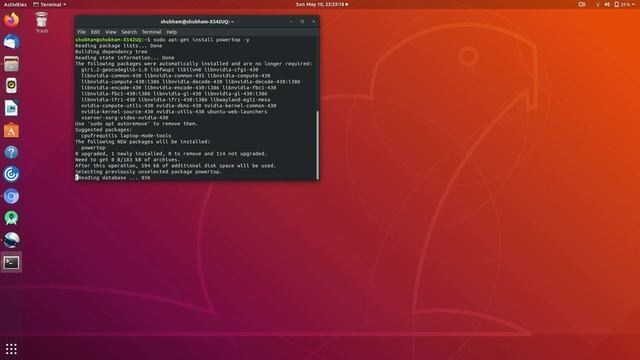The image size is (640, 360).
Task: Click the 'cpufrequtils laptop-mode-tools' line
Action: [126, 136]
